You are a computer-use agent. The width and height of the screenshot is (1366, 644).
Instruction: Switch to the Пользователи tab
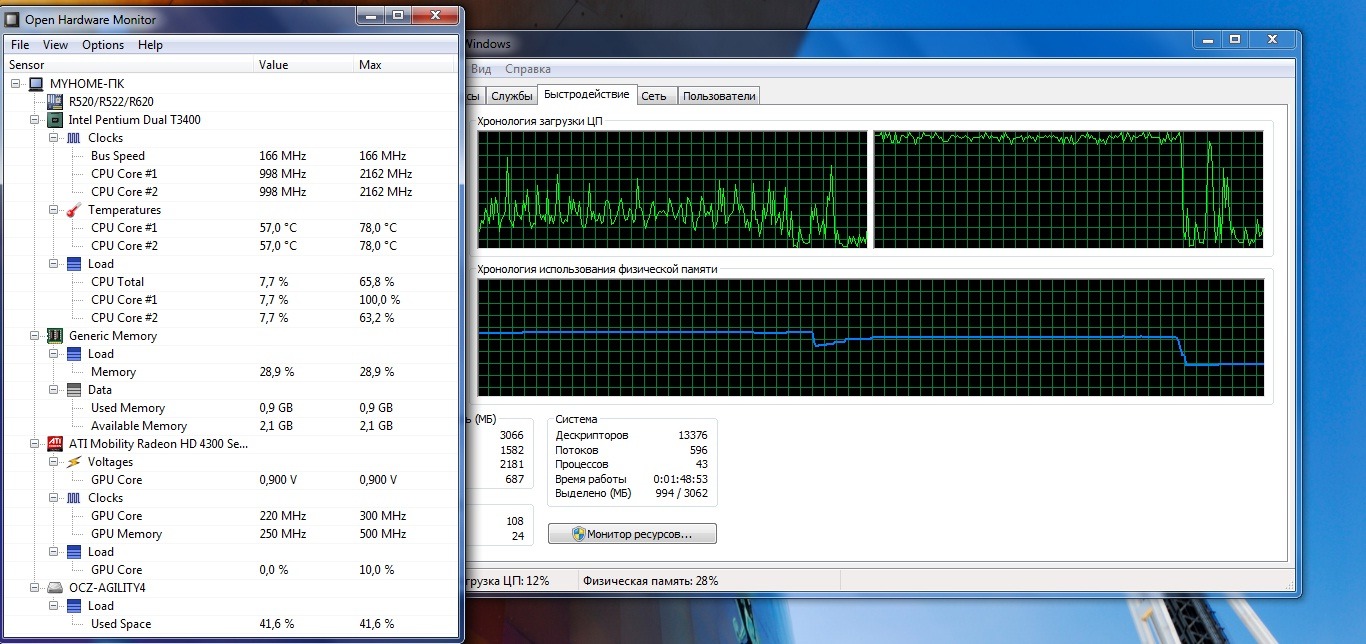719,96
